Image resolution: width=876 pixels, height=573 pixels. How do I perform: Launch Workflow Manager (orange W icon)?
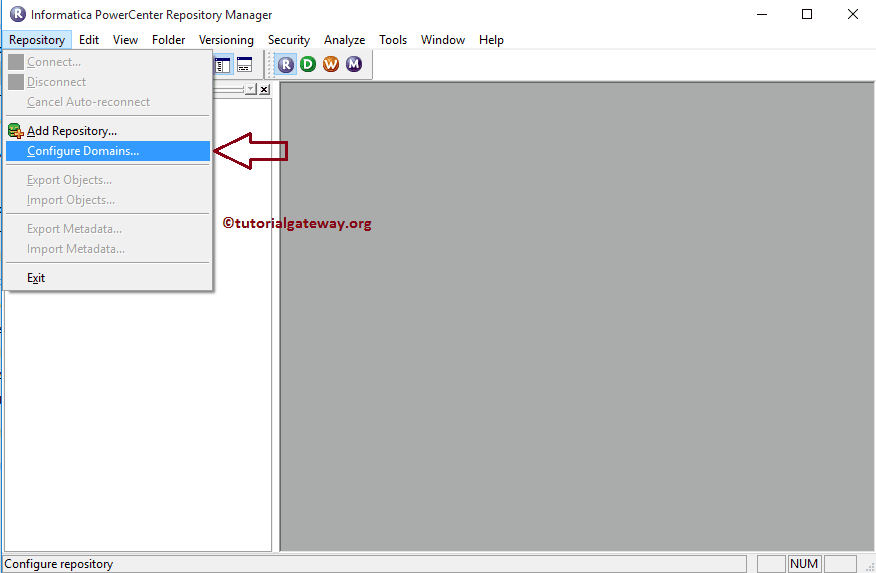(x=331, y=65)
